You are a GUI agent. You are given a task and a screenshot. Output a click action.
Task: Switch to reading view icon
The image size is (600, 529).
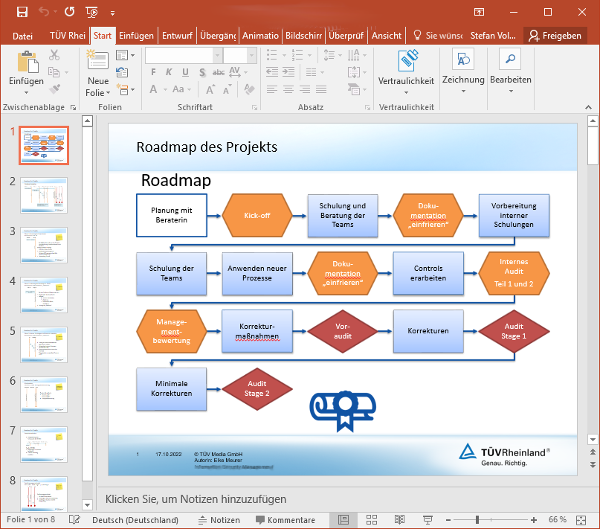click(x=398, y=520)
